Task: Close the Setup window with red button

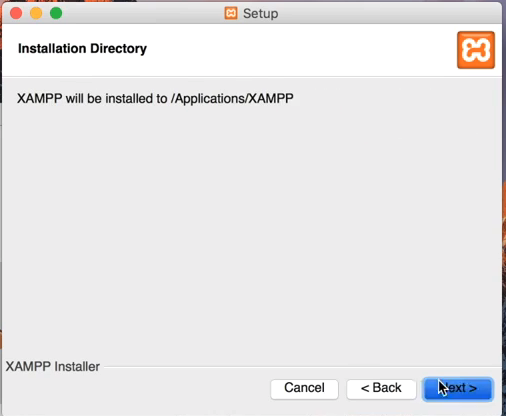Action: point(16,13)
